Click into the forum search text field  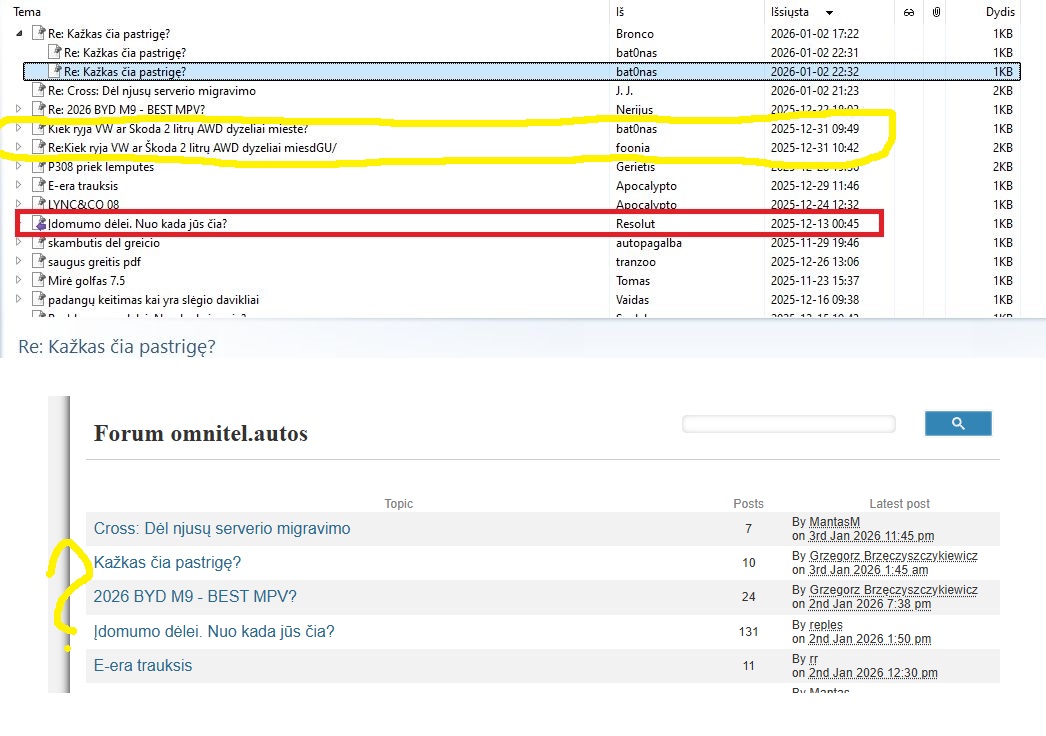tap(788, 425)
